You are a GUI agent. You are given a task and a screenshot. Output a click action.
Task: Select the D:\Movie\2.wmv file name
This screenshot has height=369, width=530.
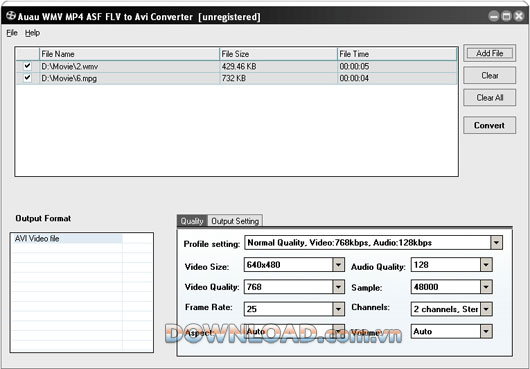[x=70, y=66]
